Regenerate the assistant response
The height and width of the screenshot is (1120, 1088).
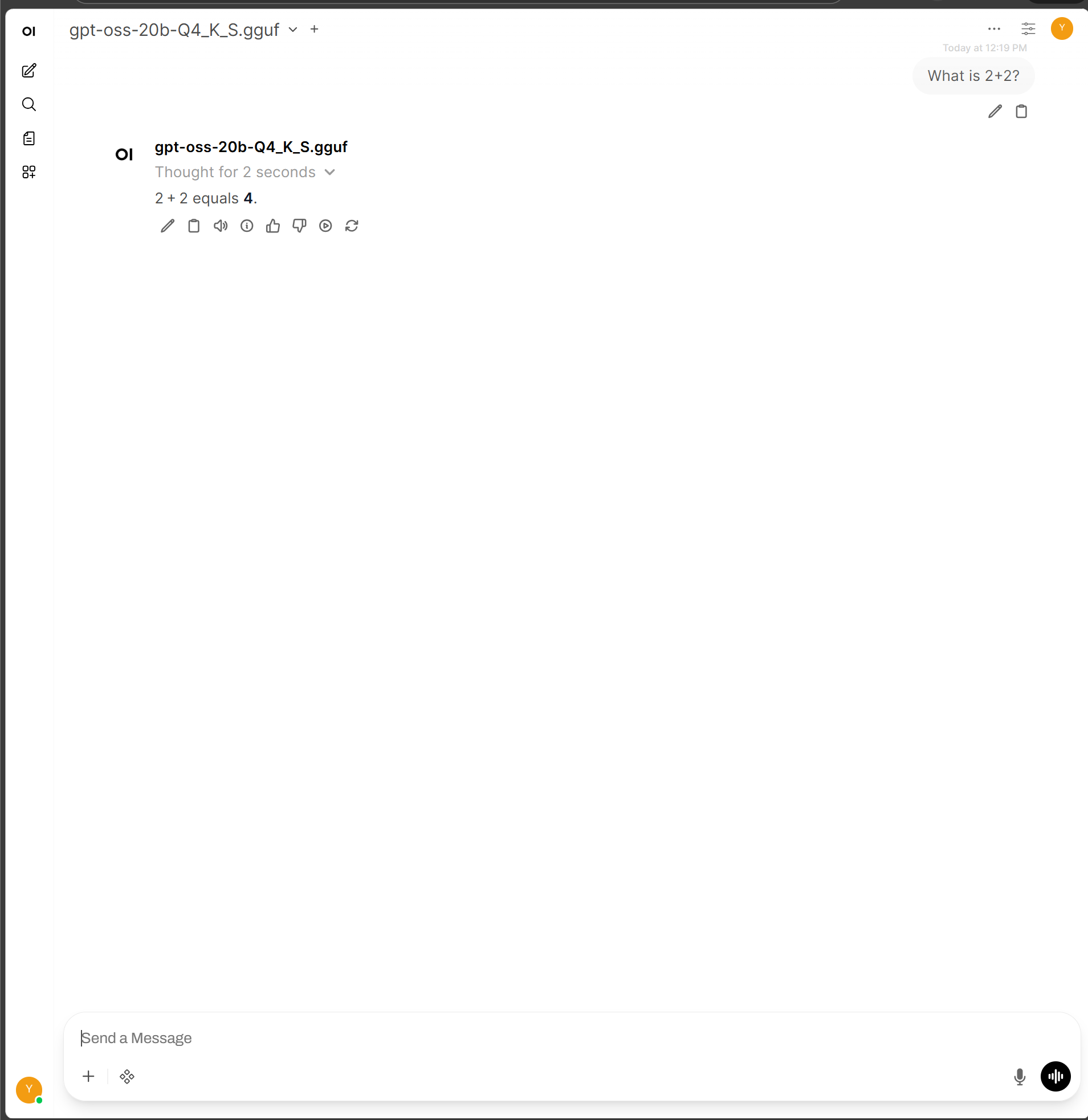pyautogui.click(x=352, y=226)
